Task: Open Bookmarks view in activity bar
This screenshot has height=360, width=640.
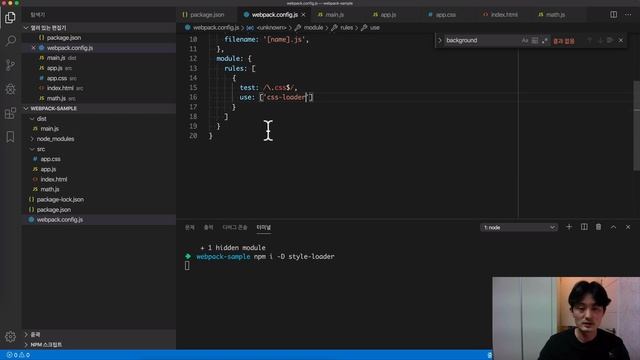Action: click(x=10, y=137)
